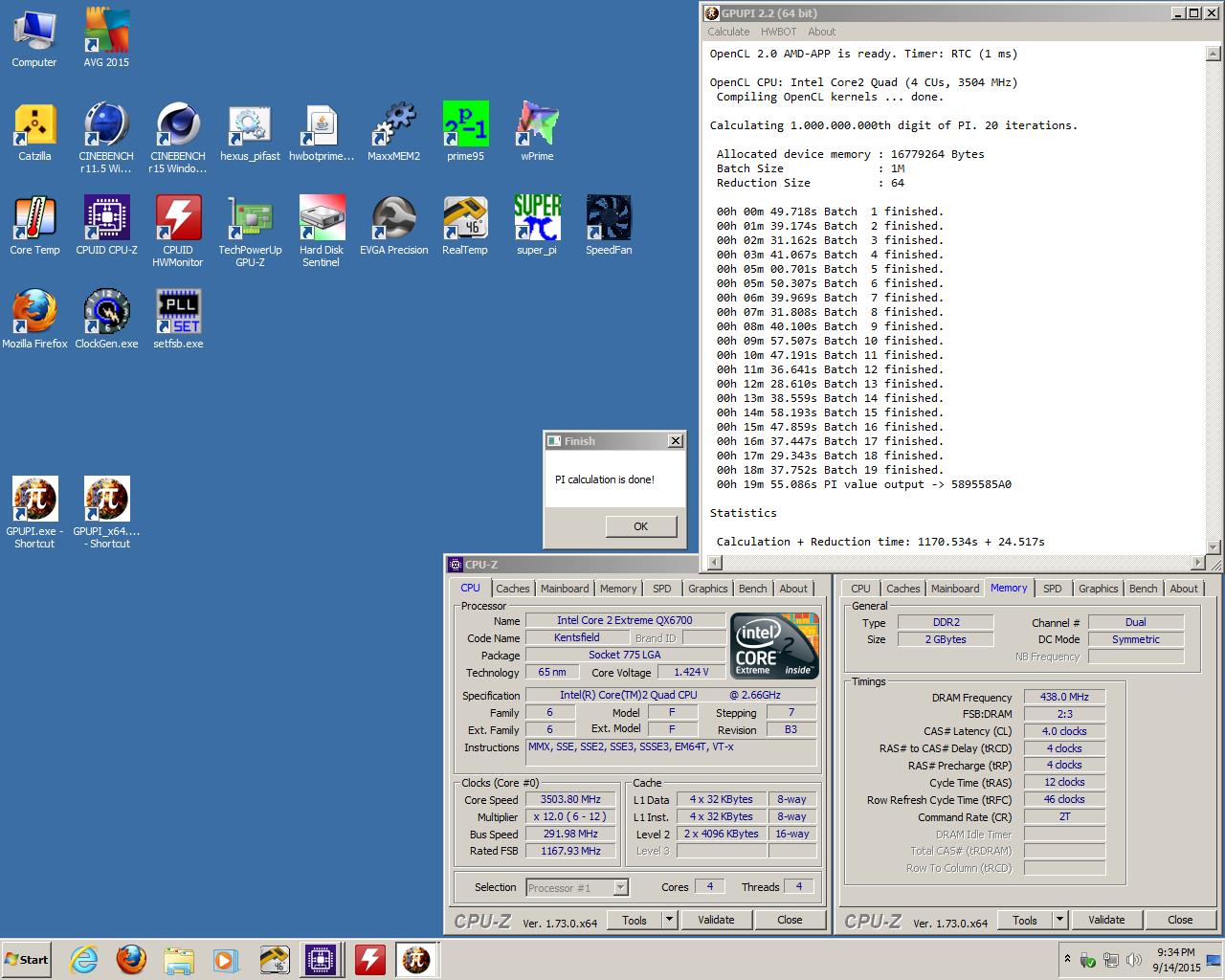Select the super_pi desktop icon
Viewport: 1225px width, 980px height.
pyautogui.click(x=537, y=226)
